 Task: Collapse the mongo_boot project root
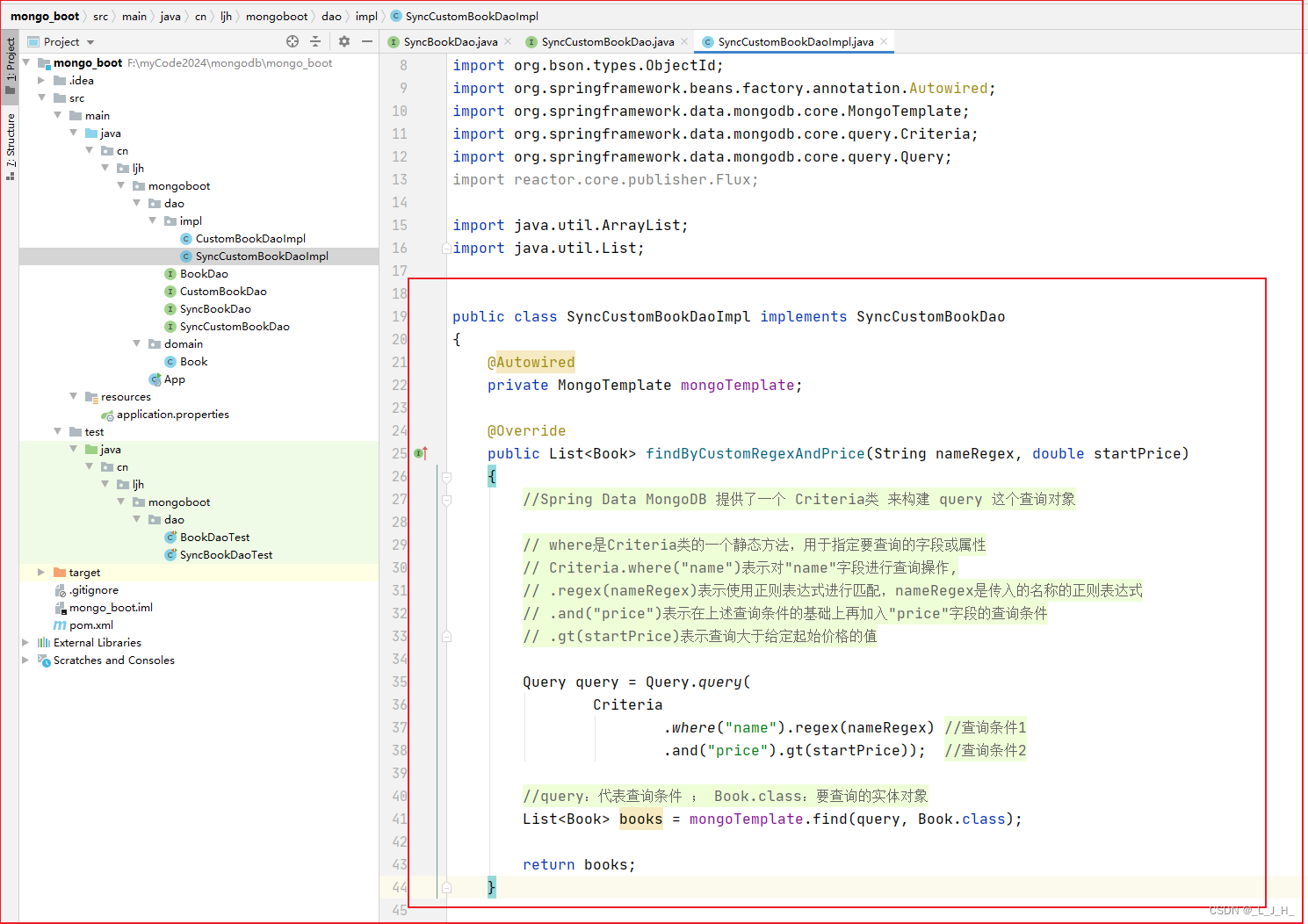click(26, 62)
